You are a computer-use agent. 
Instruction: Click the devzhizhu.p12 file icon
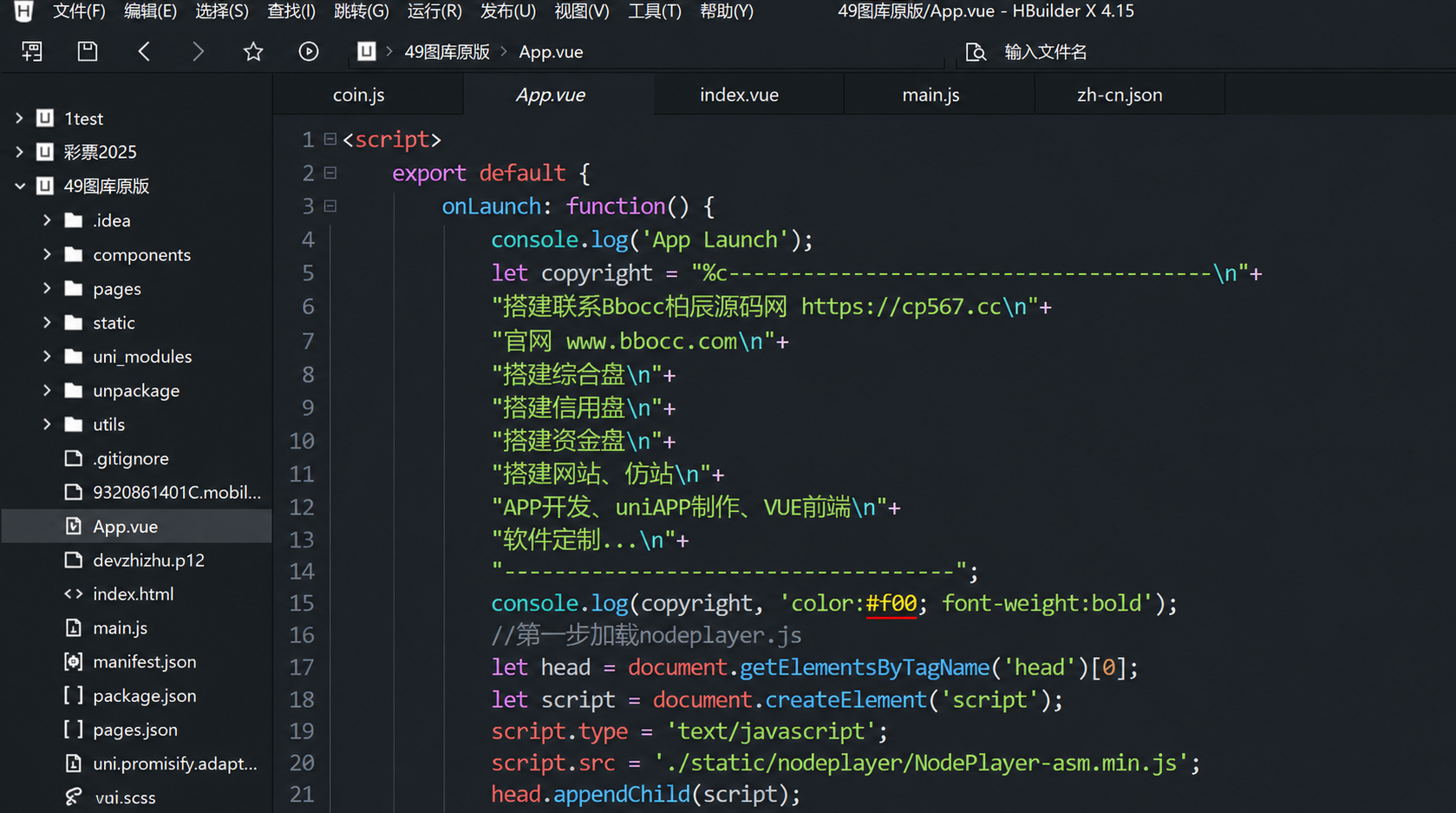pos(74,561)
